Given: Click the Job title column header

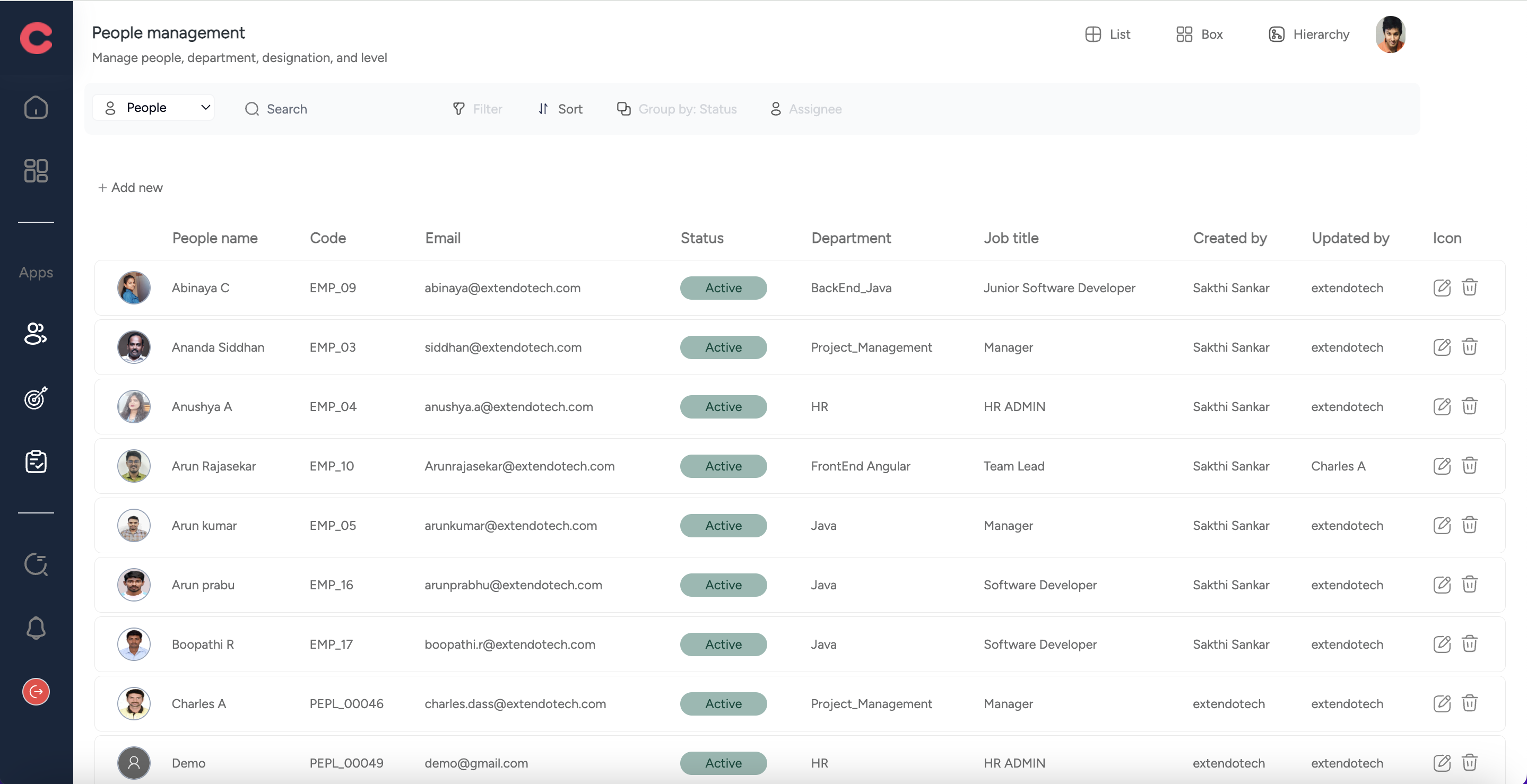Looking at the screenshot, I should (x=1011, y=238).
